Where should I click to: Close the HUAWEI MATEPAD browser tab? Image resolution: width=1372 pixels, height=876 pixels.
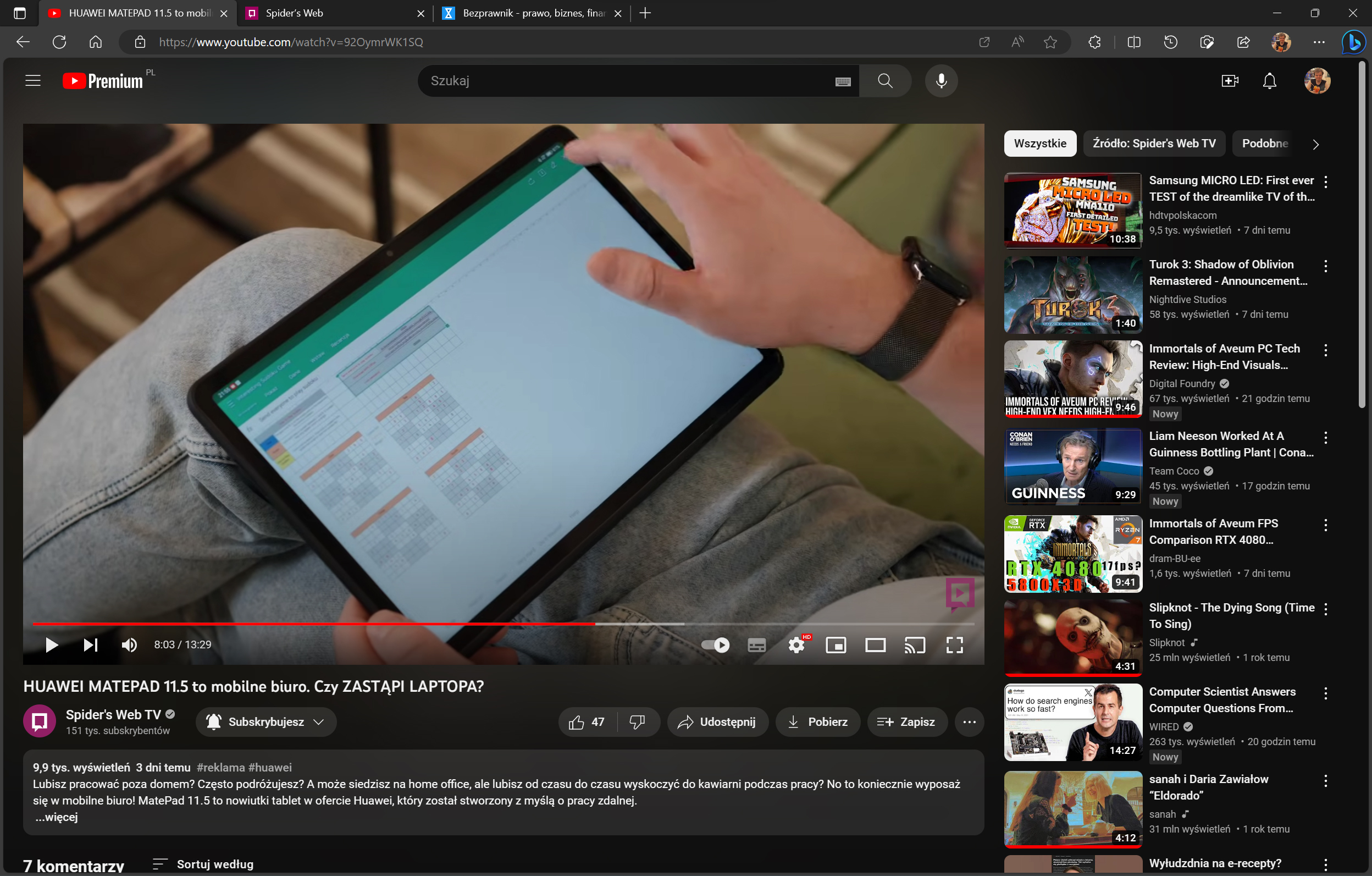224,13
